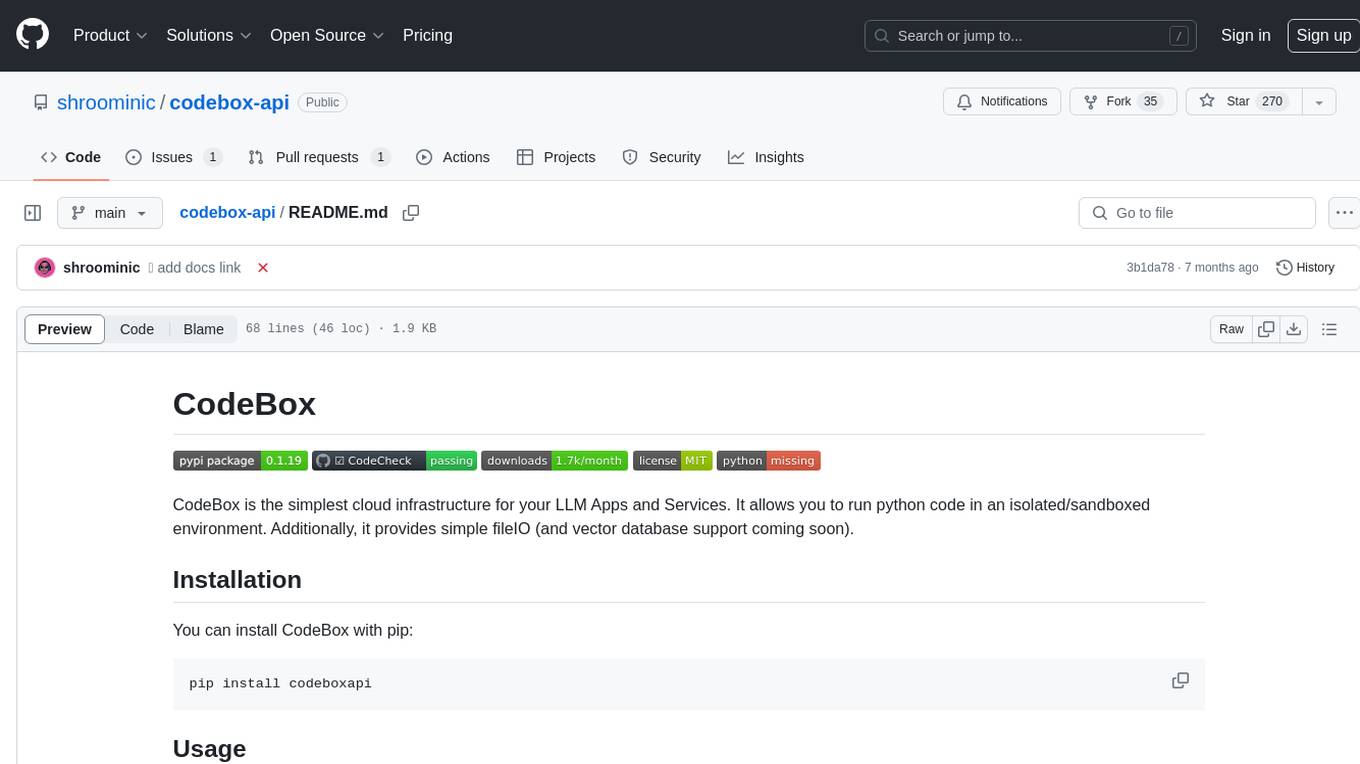Expand the main branch dropdown
This screenshot has height=764, width=1360.
(x=109, y=213)
